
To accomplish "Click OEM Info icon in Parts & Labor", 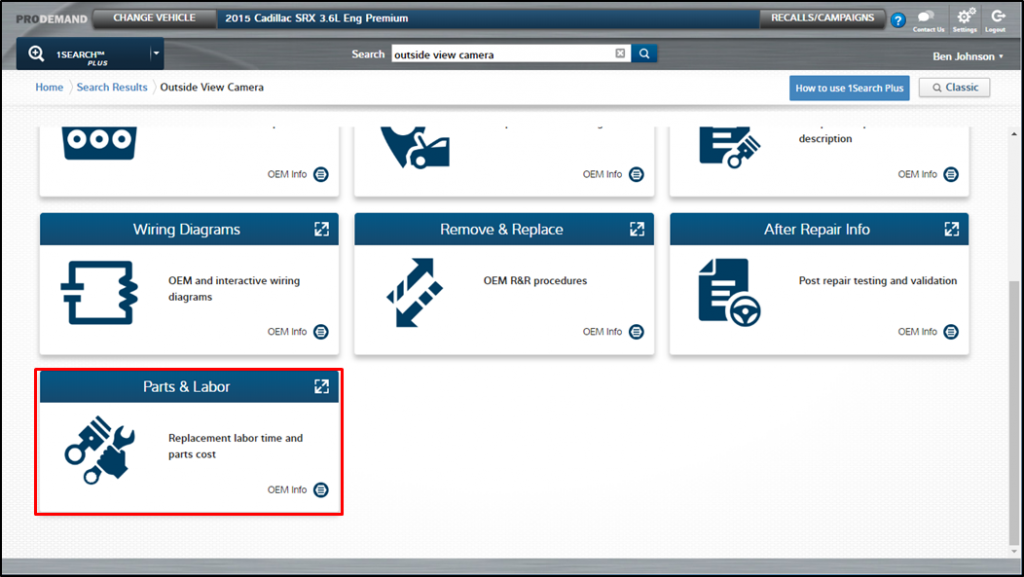I will [321, 490].
